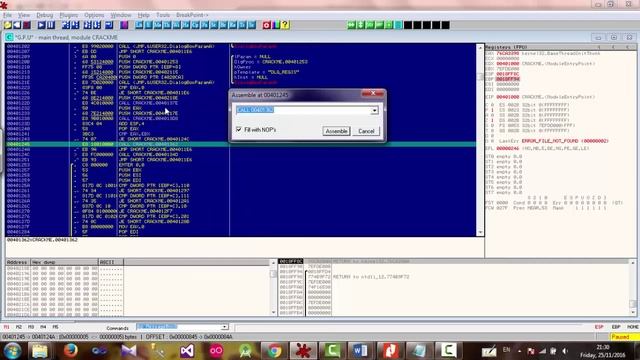The image size is (640, 360).
Task: Click the Step over toolbar icon
Action: tap(75, 25)
